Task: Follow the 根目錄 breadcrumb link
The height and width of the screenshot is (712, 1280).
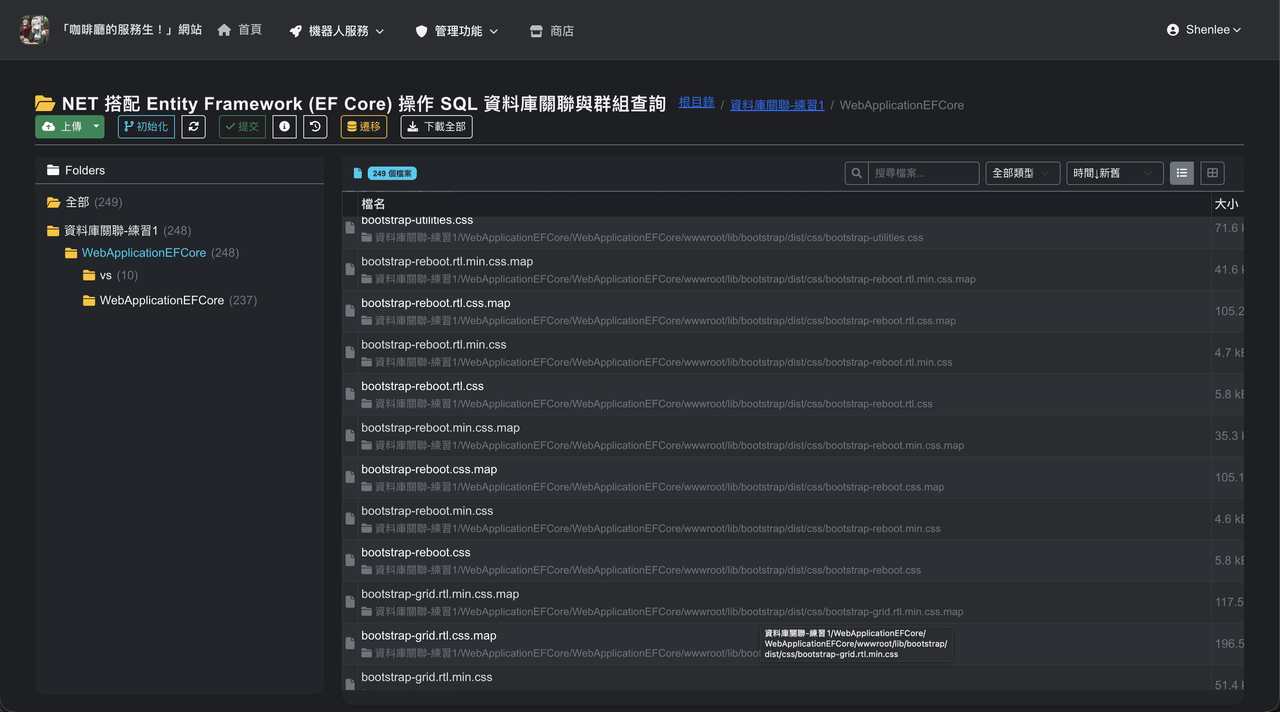Action: pyautogui.click(x=697, y=103)
